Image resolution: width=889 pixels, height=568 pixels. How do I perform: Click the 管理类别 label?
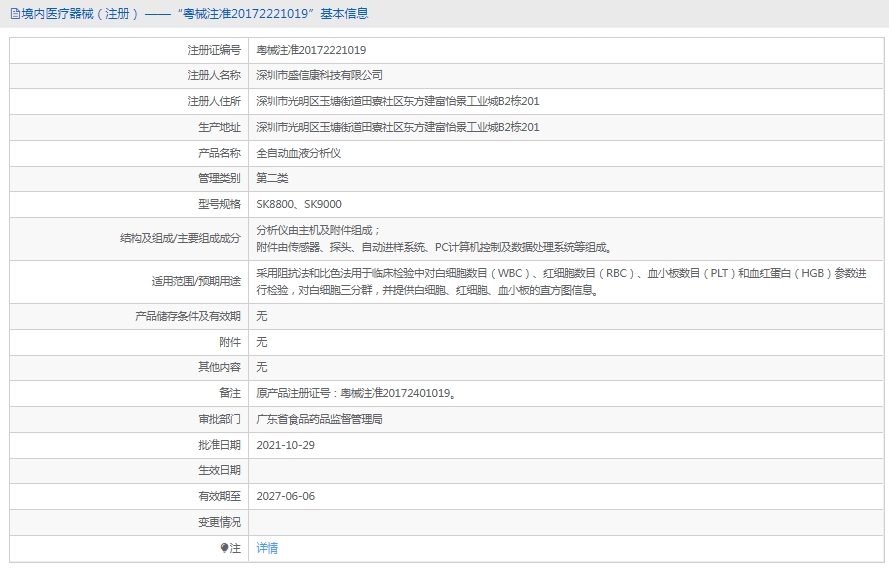click(219, 179)
